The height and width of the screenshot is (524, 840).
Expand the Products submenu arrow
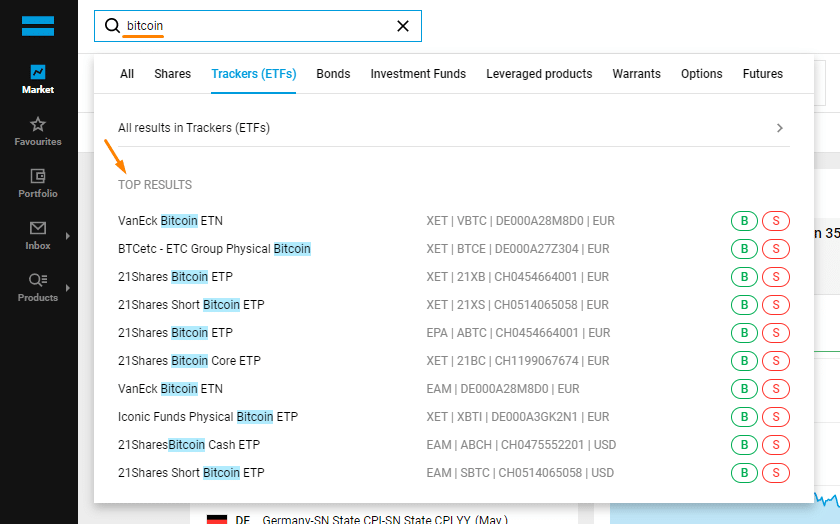click(x=68, y=288)
